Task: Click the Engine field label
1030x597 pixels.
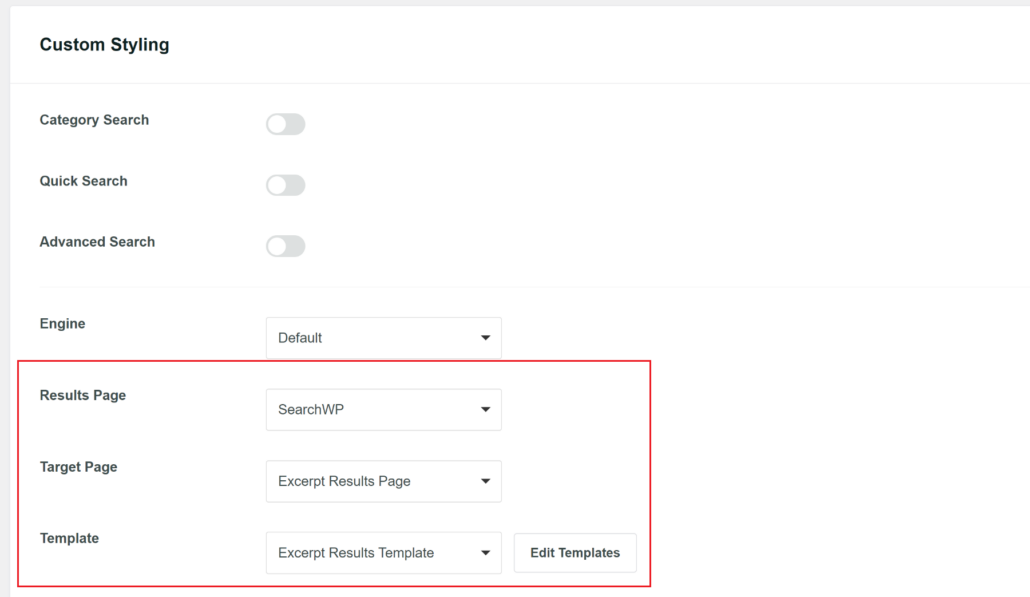Action: tap(62, 323)
